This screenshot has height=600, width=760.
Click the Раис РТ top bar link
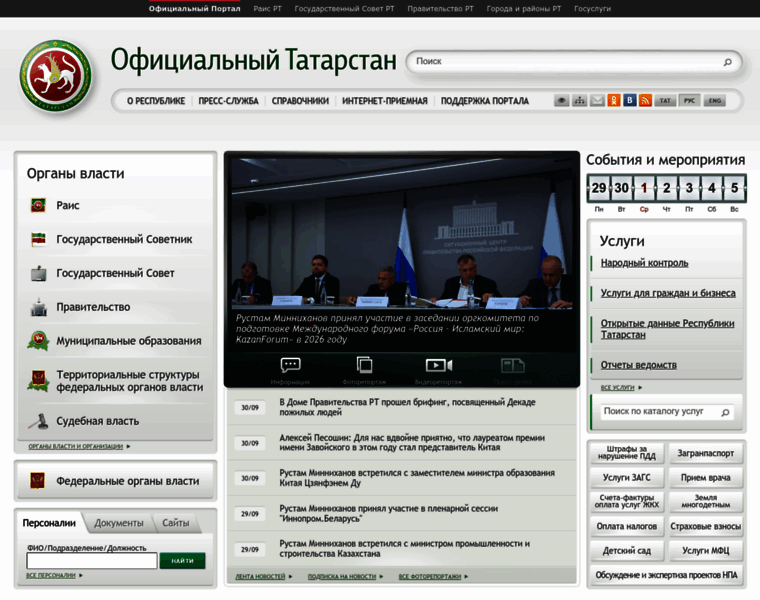[x=267, y=9]
